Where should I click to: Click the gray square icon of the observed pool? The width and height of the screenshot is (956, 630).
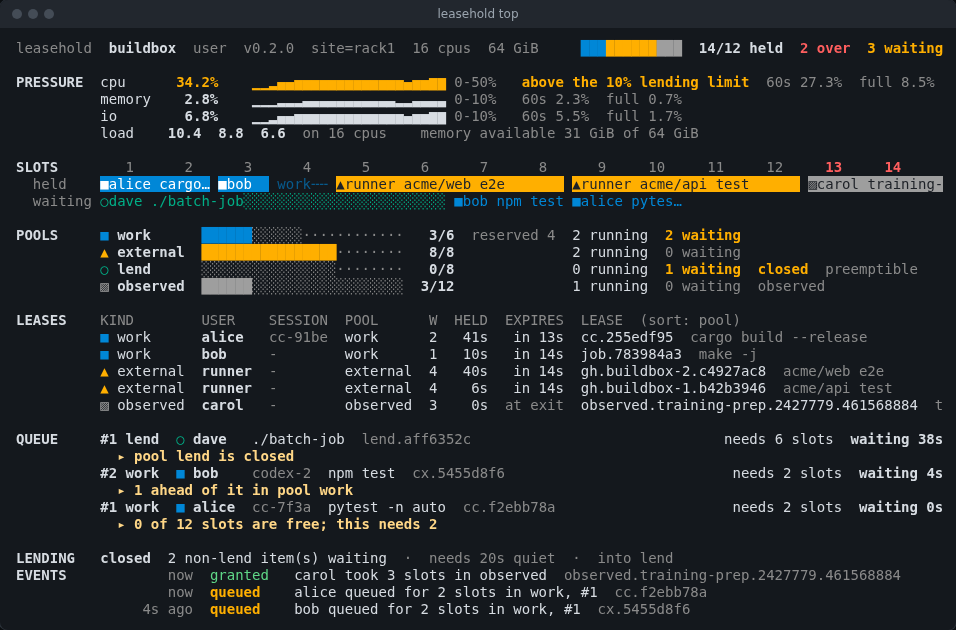104,287
